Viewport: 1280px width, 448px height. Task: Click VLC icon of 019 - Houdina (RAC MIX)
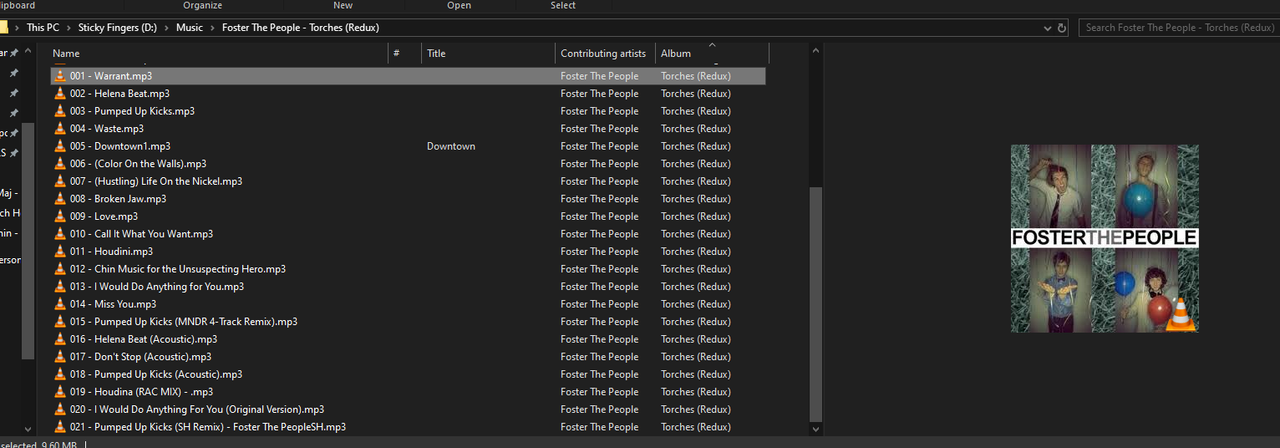[x=60, y=391]
